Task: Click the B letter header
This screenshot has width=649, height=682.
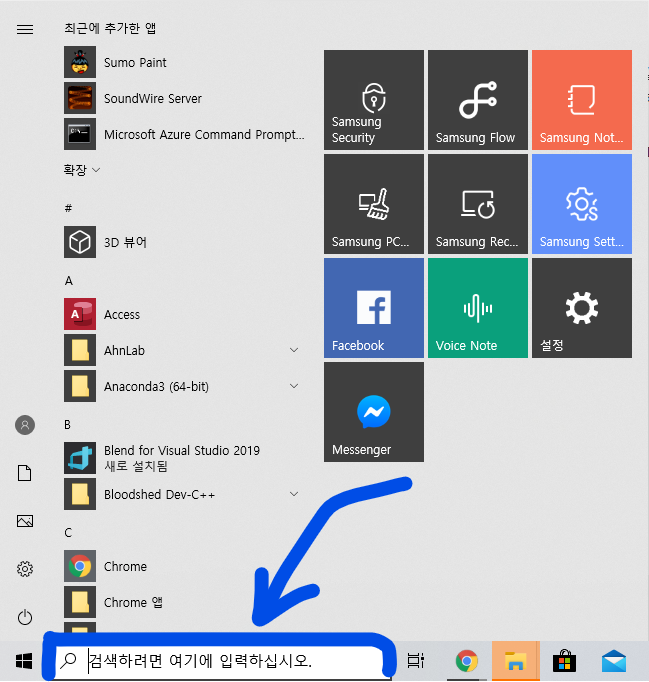Action: pyautogui.click(x=67, y=425)
